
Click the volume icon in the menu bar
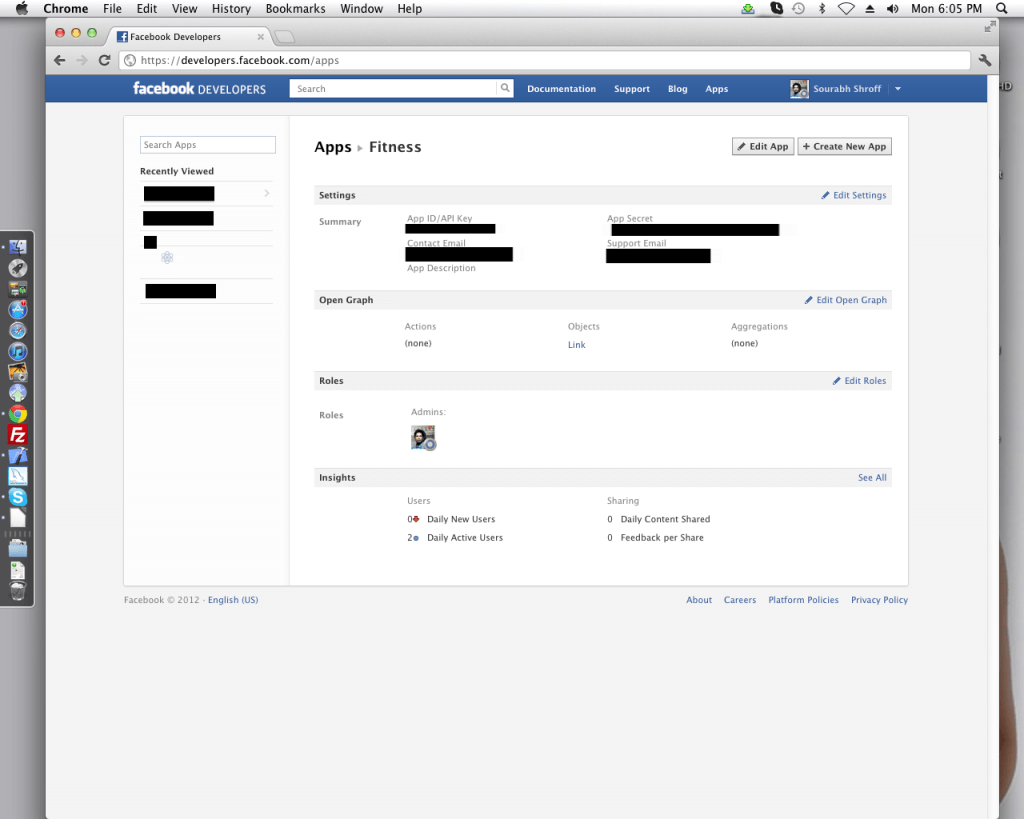point(892,8)
